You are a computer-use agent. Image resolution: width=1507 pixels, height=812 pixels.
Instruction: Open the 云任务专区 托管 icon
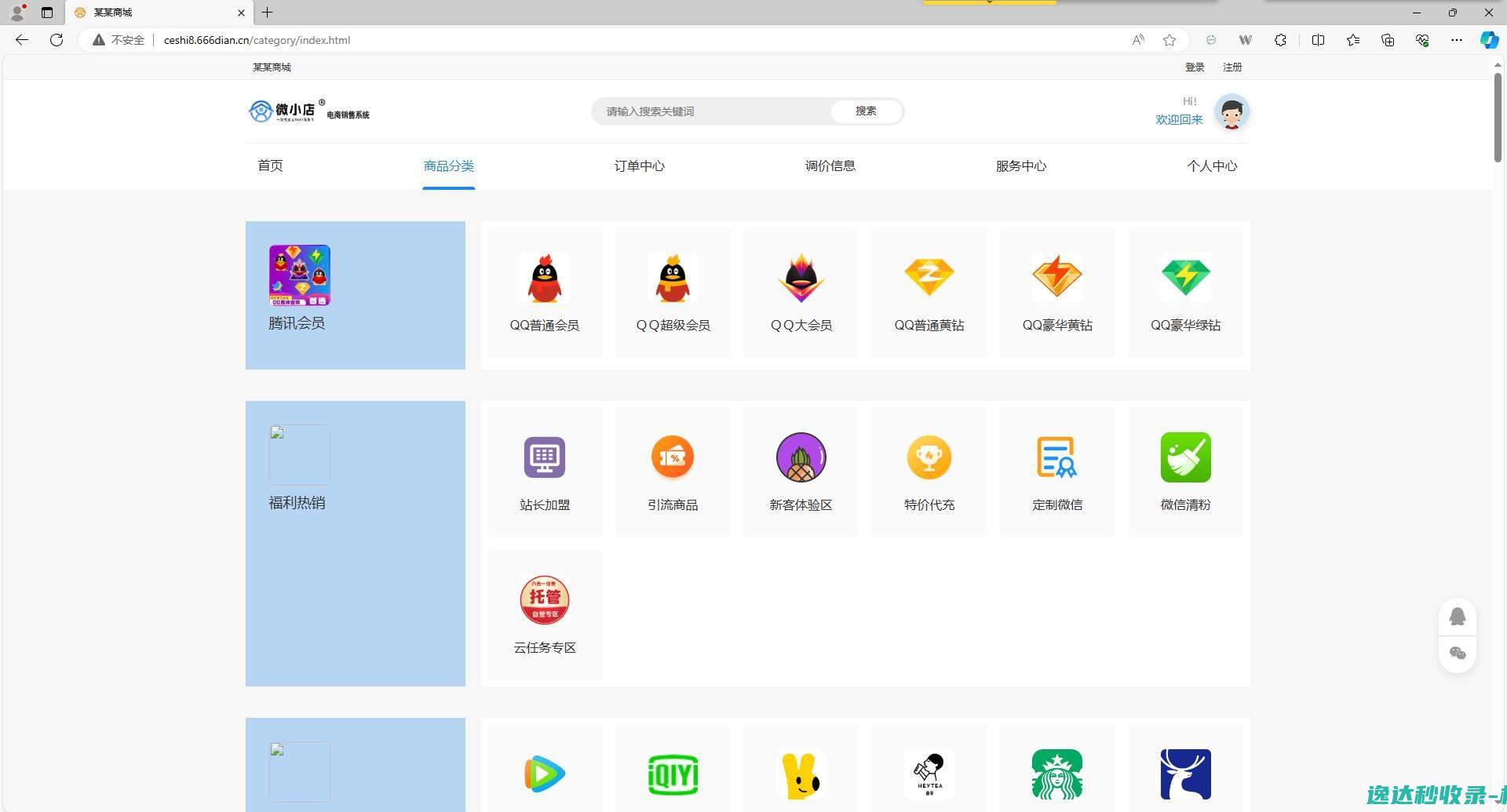pos(544,600)
